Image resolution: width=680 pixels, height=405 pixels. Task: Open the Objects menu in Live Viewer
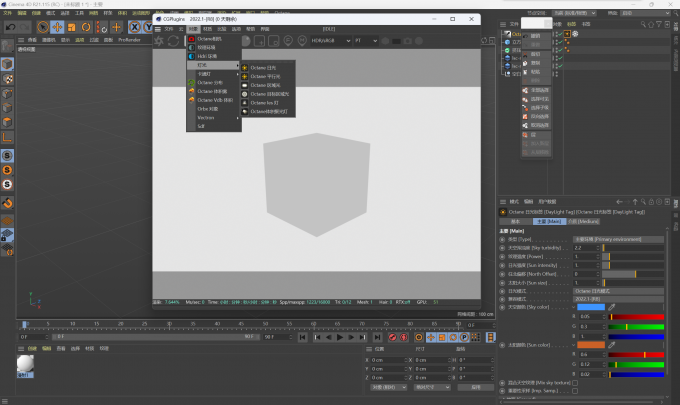pos(193,29)
